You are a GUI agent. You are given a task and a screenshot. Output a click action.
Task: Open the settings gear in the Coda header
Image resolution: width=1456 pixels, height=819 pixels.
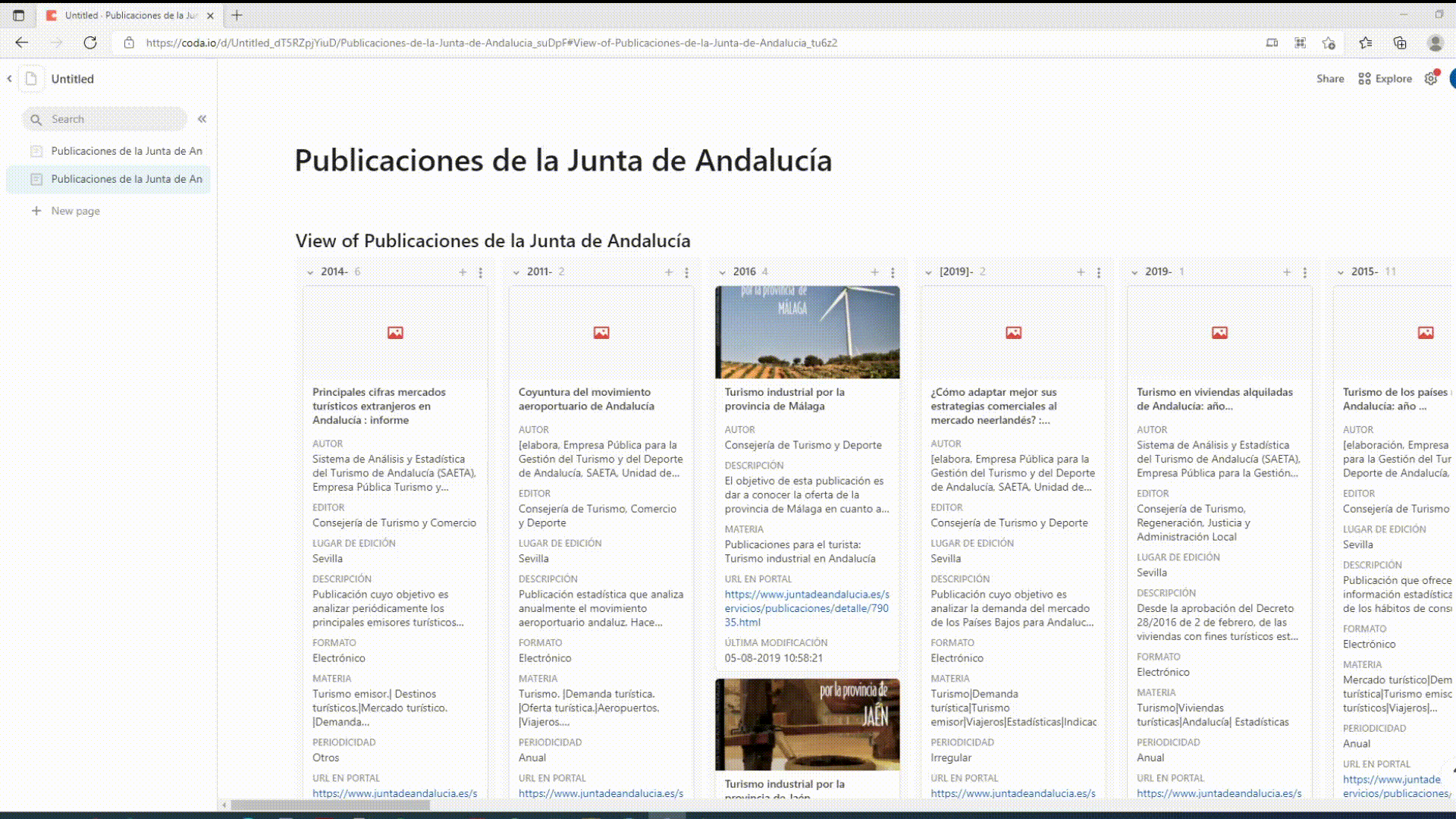[x=1431, y=78]
